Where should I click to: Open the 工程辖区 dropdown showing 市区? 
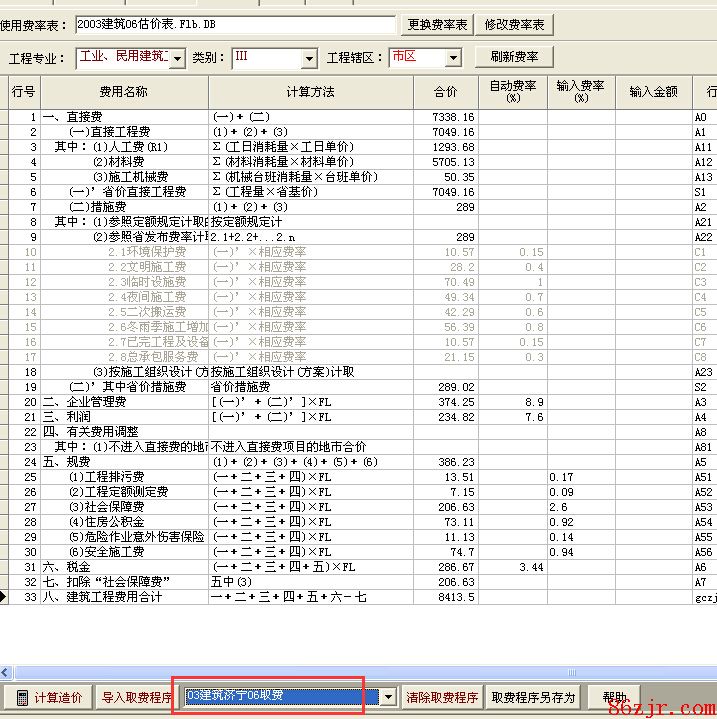[x=453, y=58]
